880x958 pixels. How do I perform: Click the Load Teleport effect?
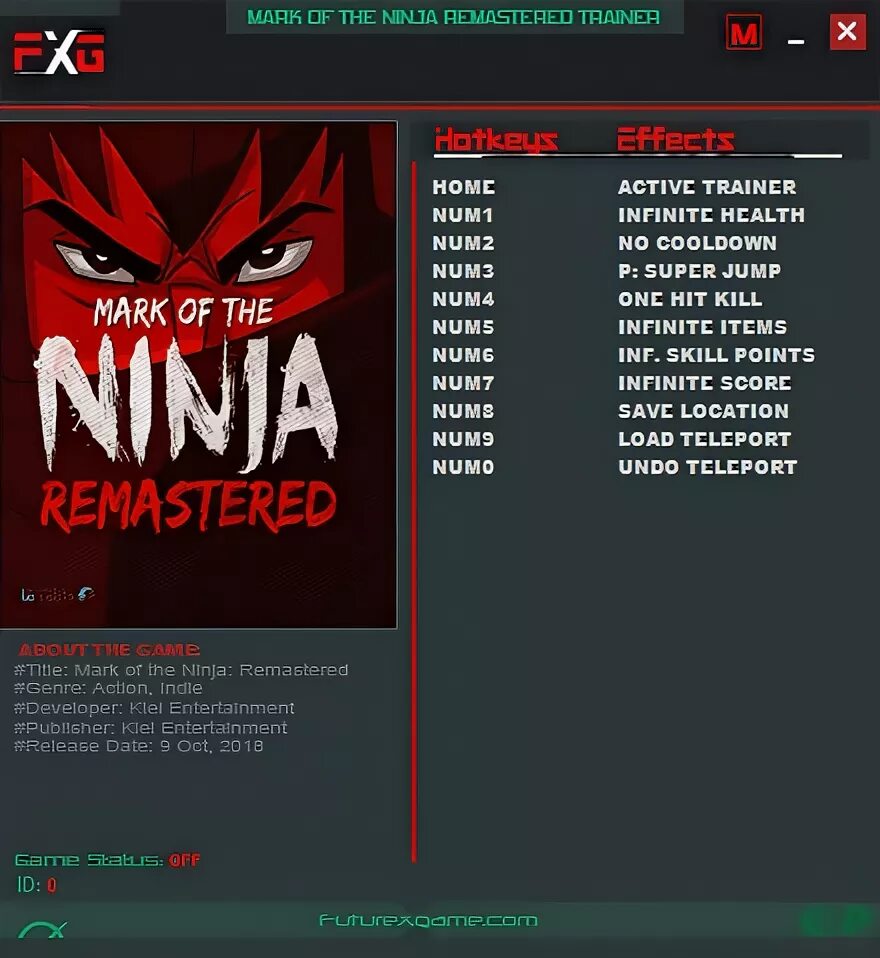pos(705,439)
